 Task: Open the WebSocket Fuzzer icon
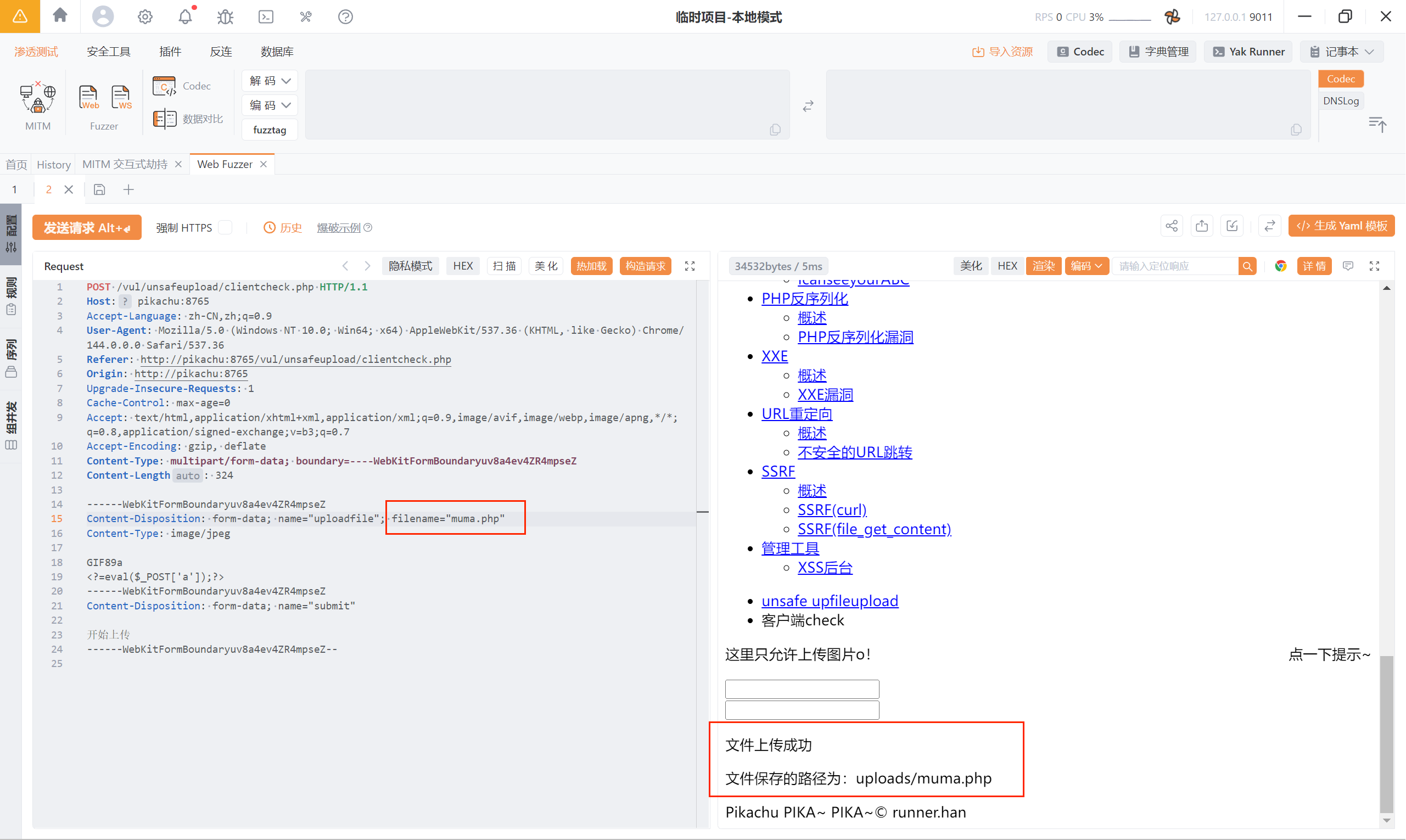(121, 97)
